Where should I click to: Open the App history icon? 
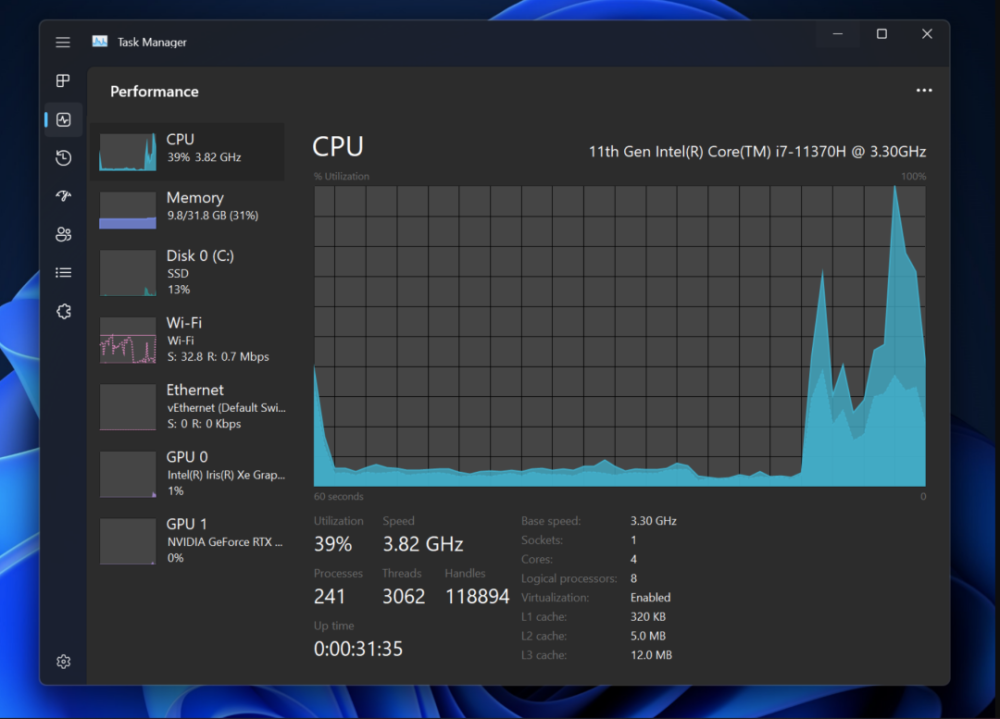63,158
